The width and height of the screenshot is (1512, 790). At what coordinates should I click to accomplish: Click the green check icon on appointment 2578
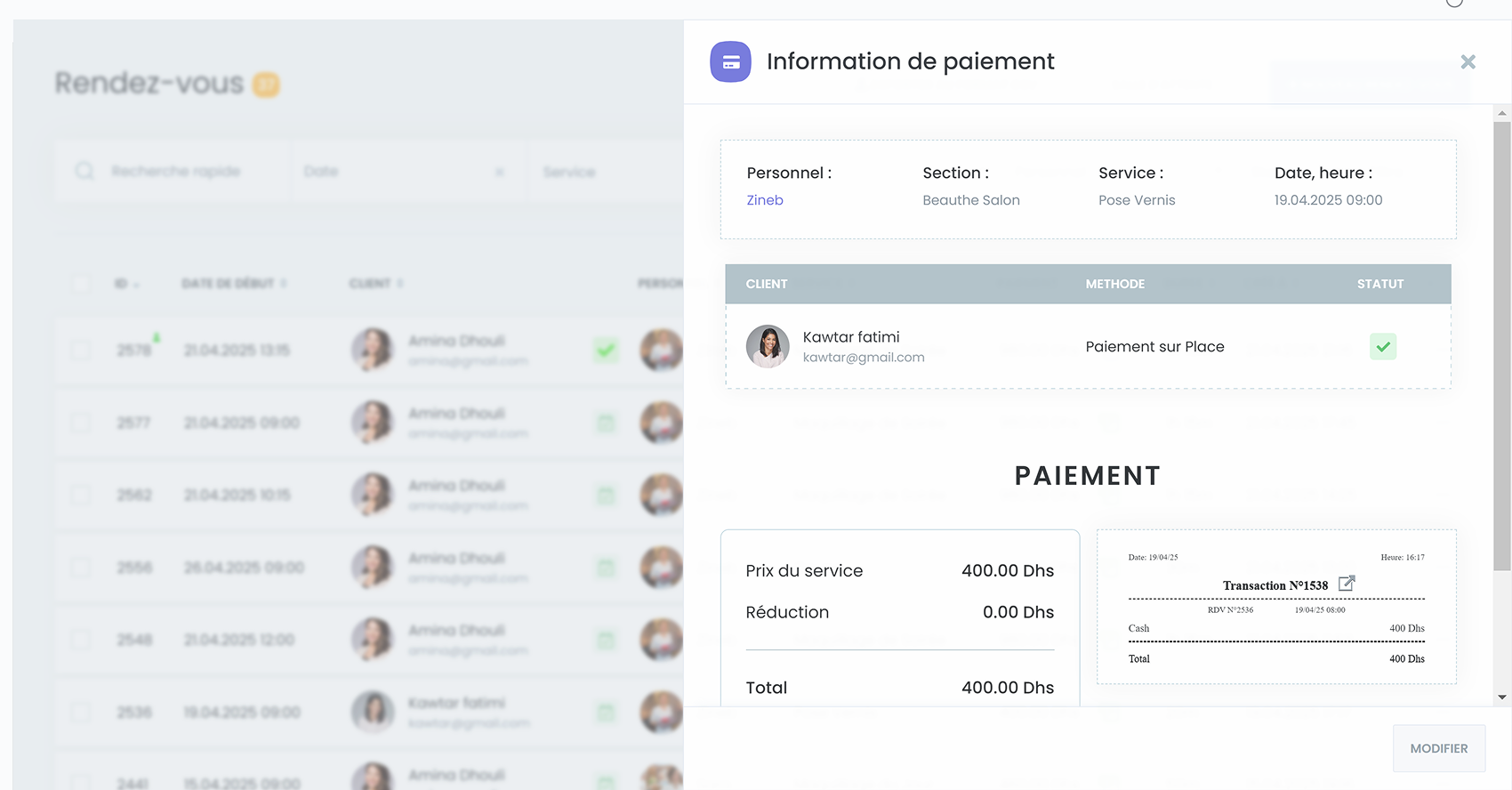click(606, 351)
